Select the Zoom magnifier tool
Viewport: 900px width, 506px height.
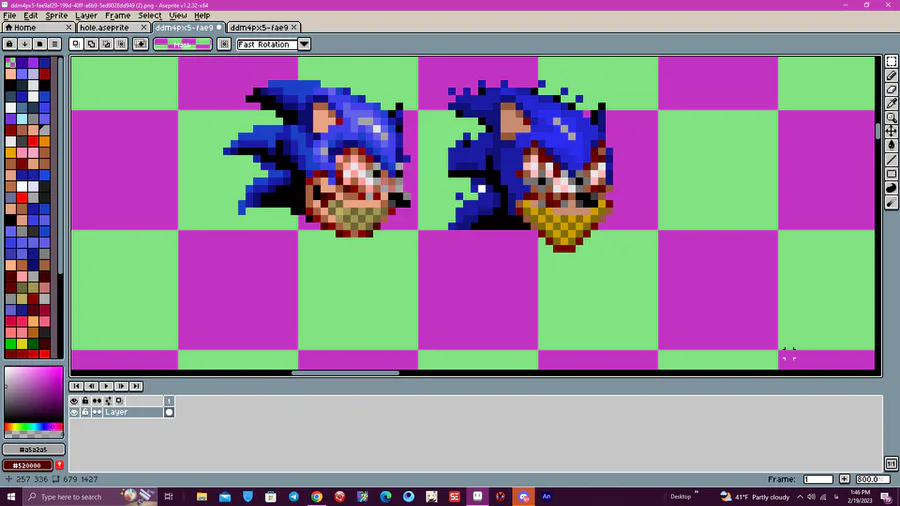[891, 118]
